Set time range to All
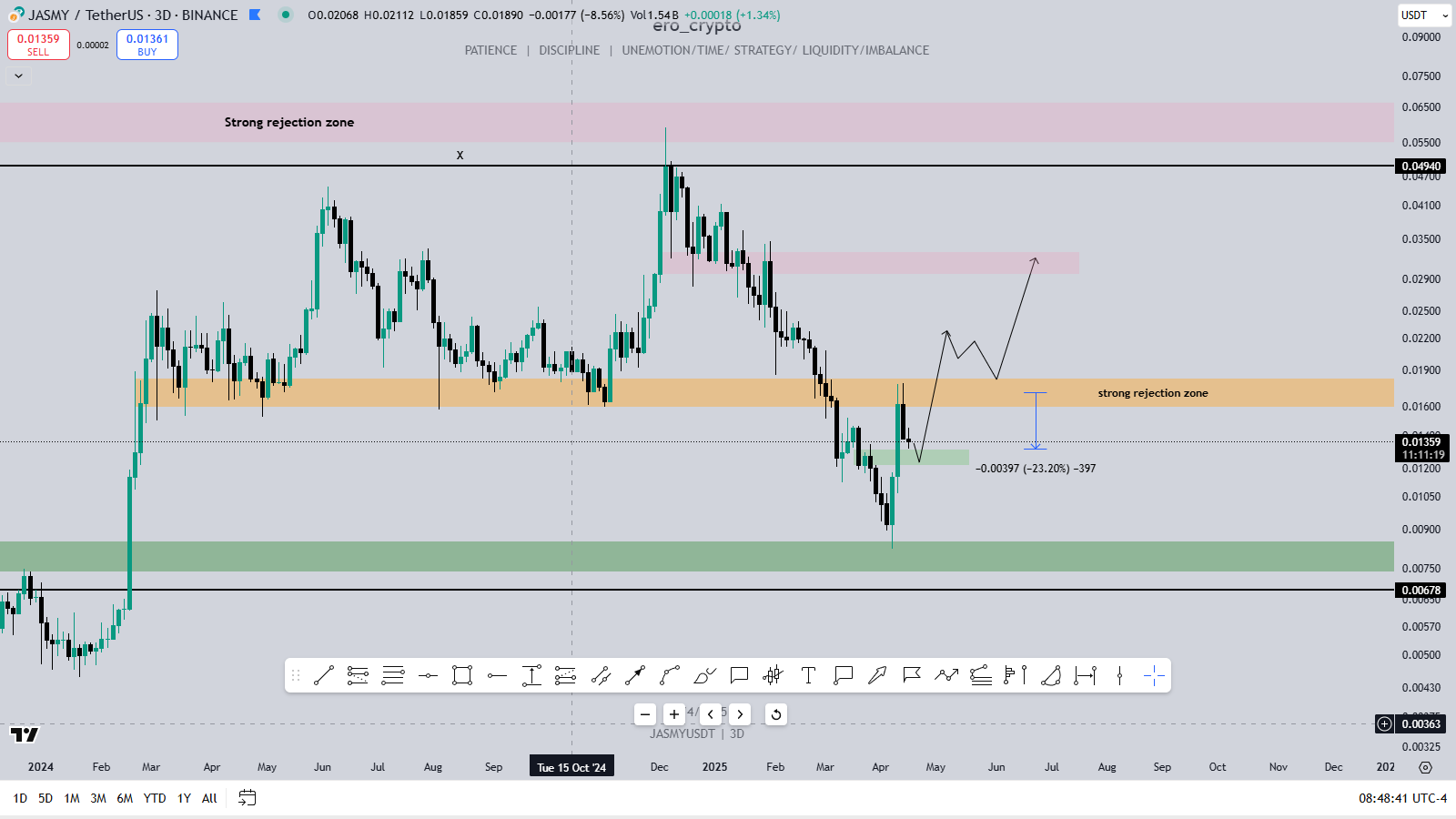The image size is (1456, 819). [209, 798]
